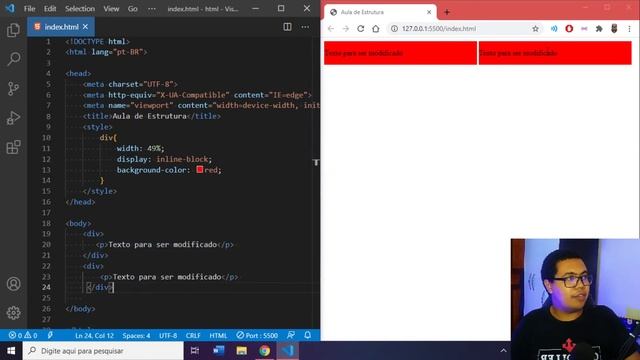Click the blue speaker extension icon in Chrome
This screenshot has height=360, width=640.
point(554,29)
